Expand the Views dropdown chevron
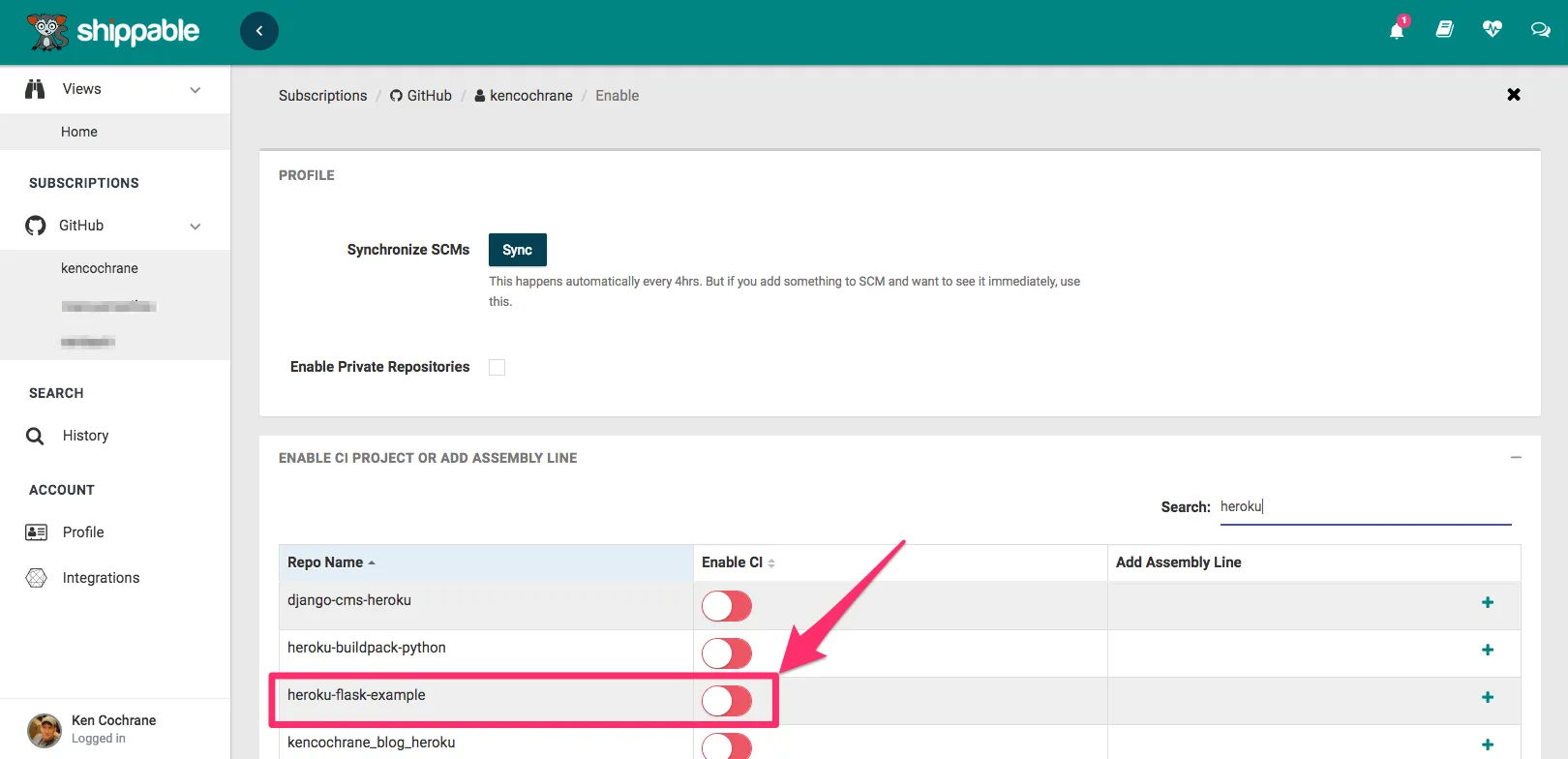The height and width of the screenshot is (759, 1568). click(x=196, y=90)
